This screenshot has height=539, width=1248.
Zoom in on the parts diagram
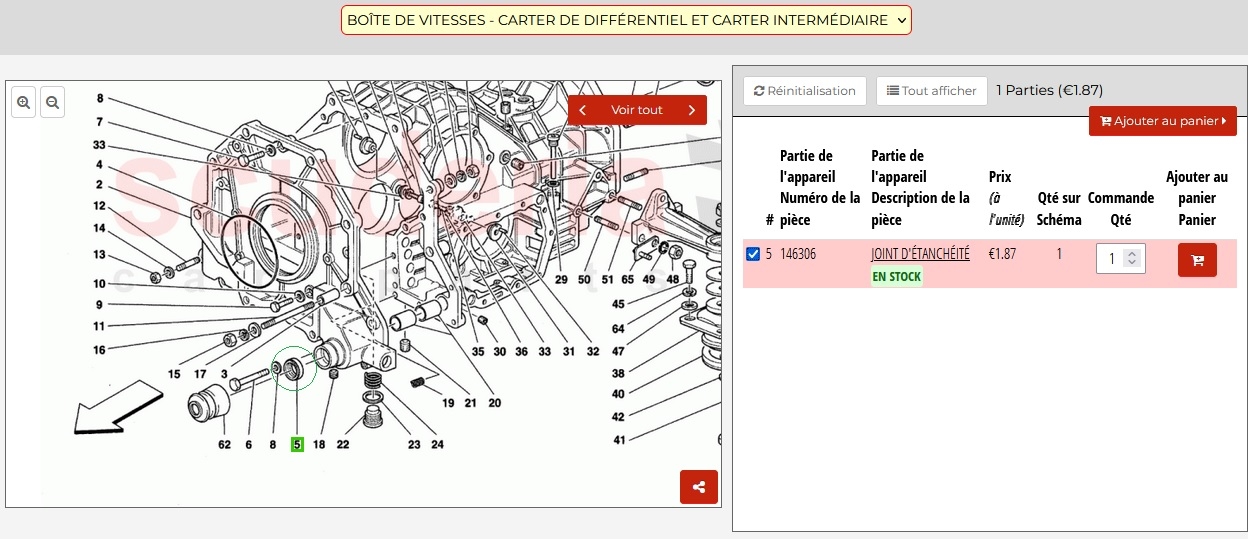(24, 102)
